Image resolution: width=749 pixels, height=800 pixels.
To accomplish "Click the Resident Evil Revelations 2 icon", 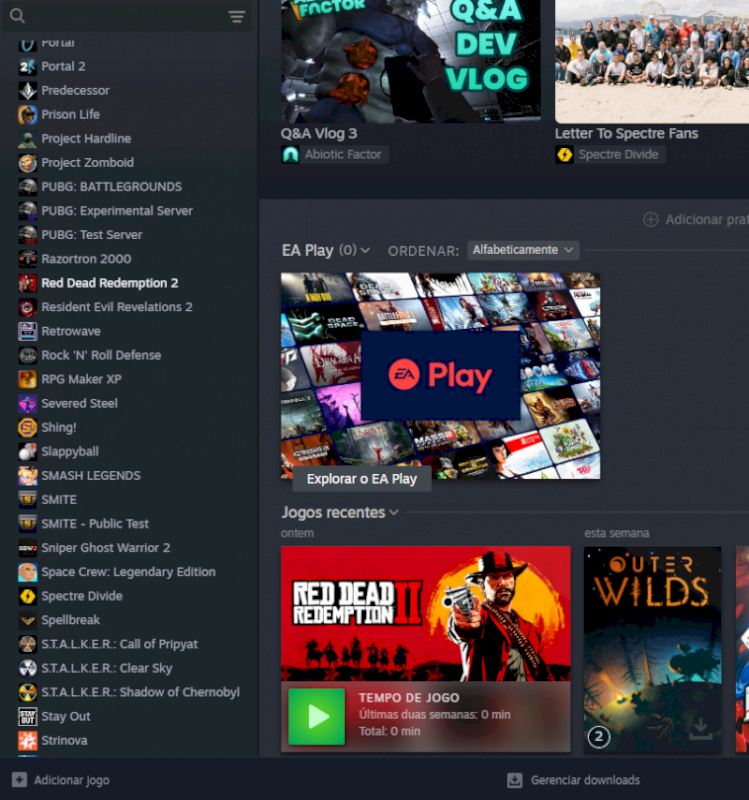I will pyautogui.click(x=28, y=307).
